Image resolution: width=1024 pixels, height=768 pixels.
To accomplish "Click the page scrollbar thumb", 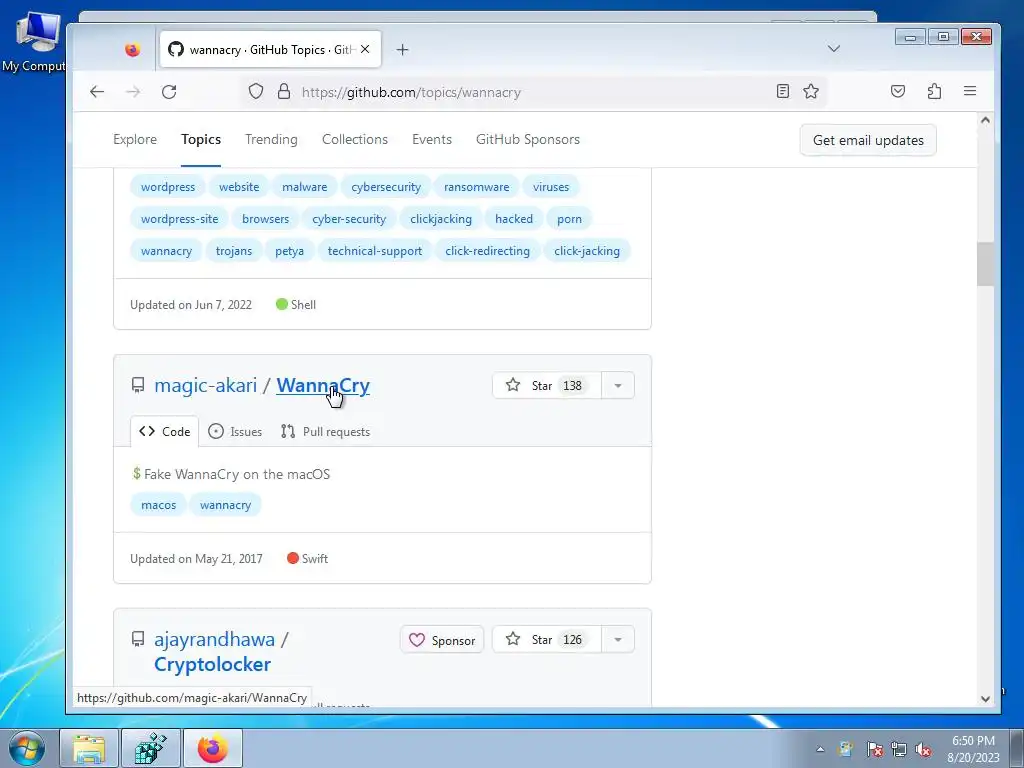I will coord(985,264).
